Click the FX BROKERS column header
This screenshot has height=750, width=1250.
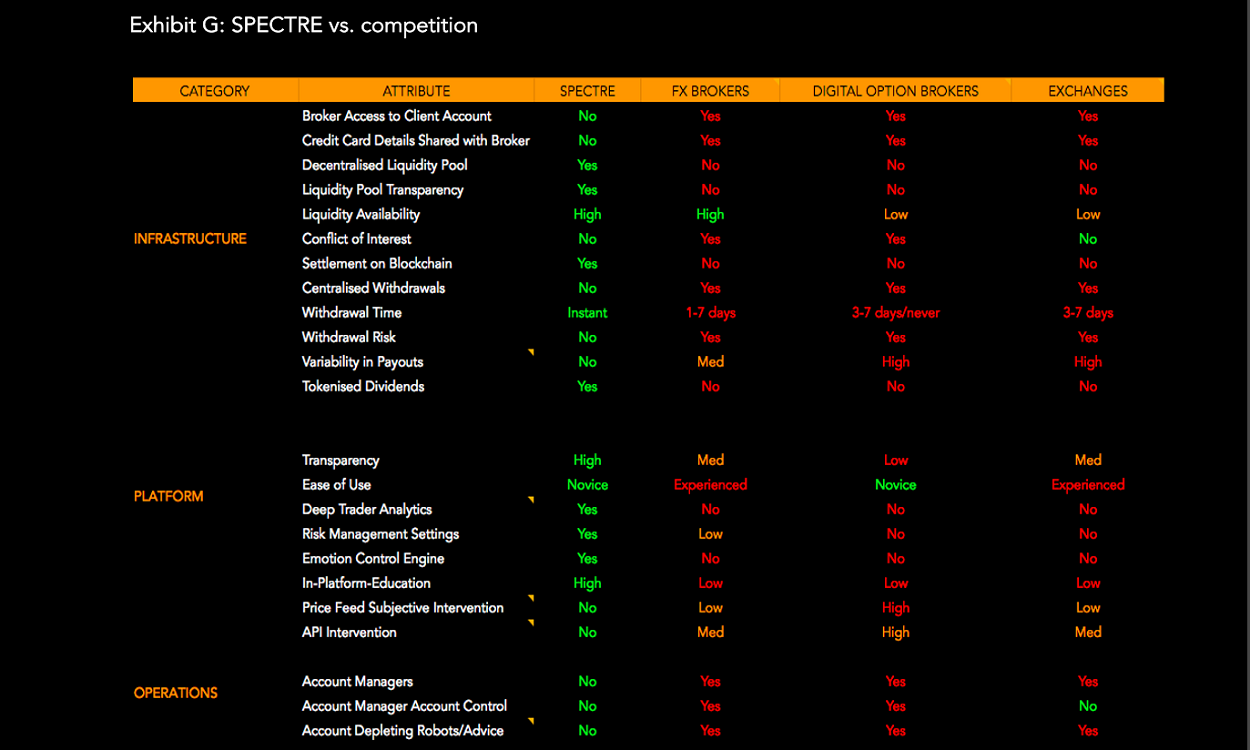(x=710, y=91)
